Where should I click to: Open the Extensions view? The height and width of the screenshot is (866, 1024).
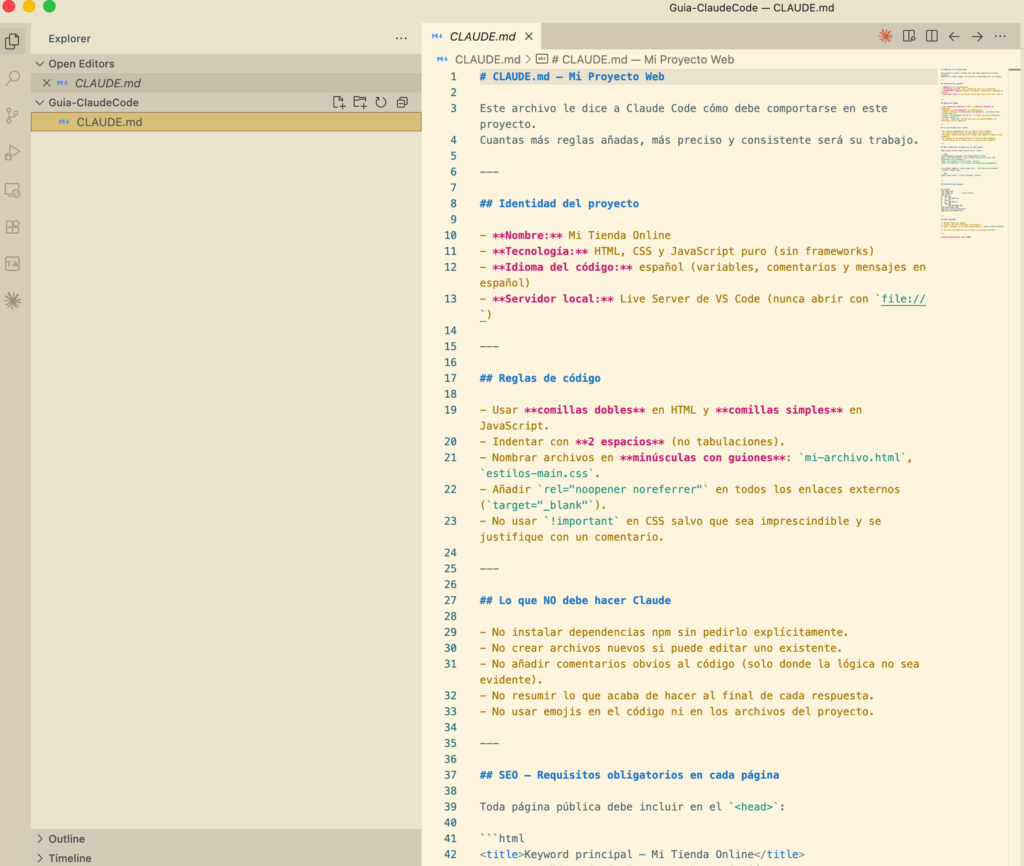click(x=13, y=227)
